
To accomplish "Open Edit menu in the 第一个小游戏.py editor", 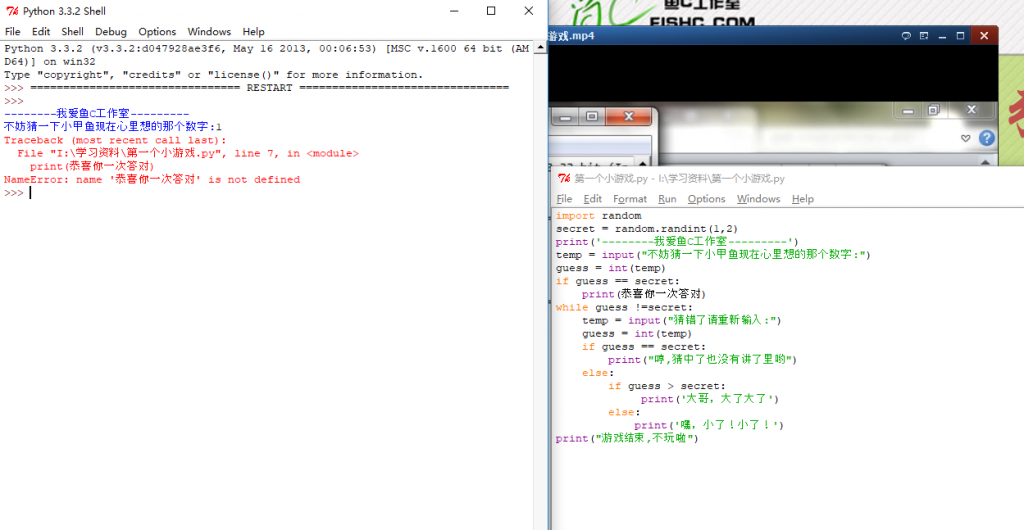I will tap(593, 199).
